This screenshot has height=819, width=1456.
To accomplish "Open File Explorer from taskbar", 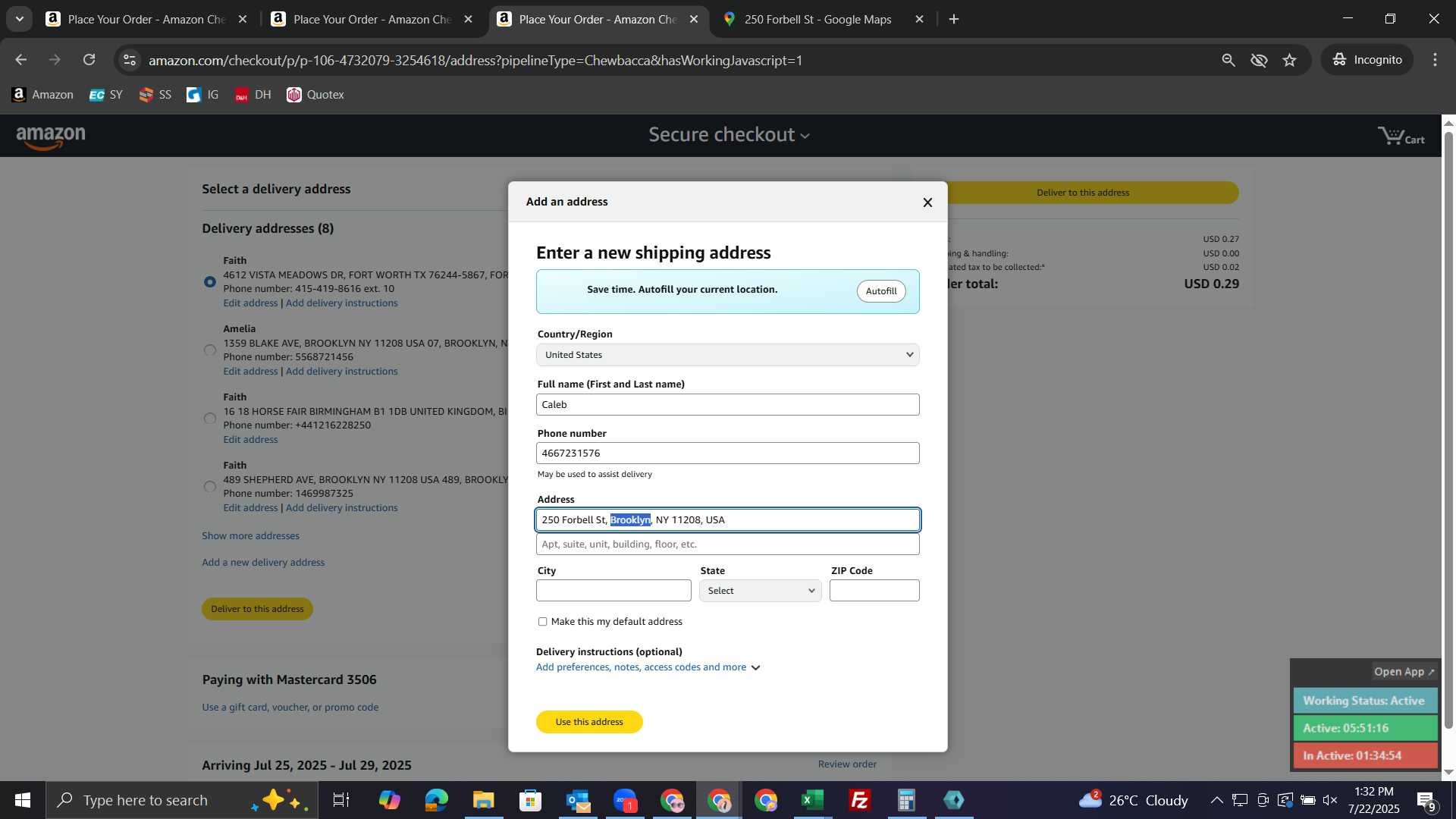I will click(483, 800).
